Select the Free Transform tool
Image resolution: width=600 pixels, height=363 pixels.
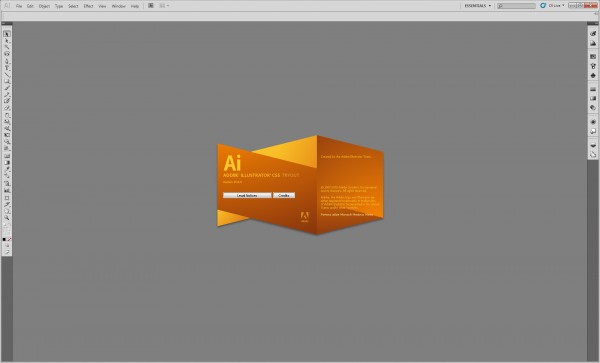(x=7, y=135)
